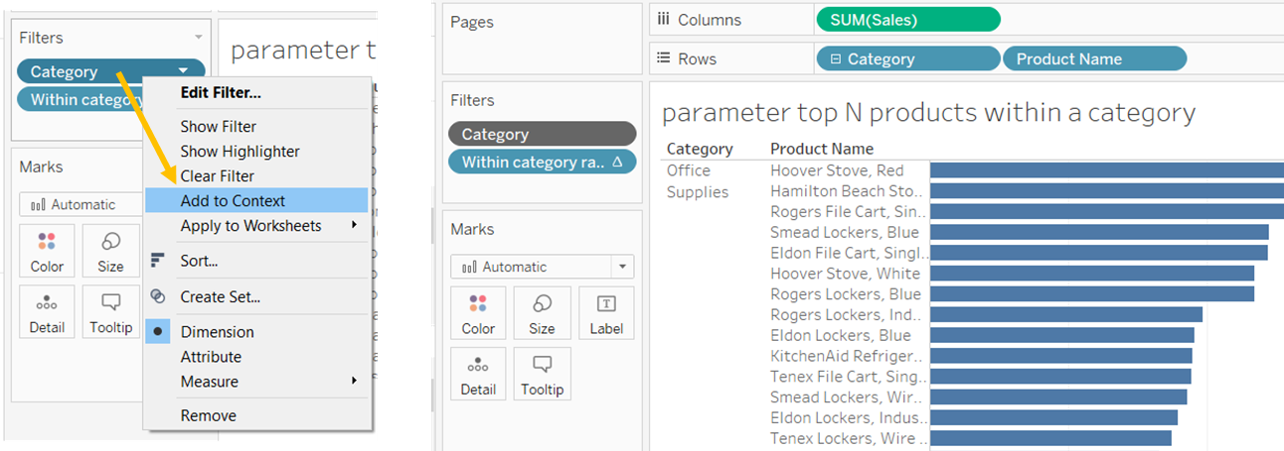Collapse Category hierarchy icon on Rows pill
This screenshot has height=451, width=1284.
pos(835,59)
